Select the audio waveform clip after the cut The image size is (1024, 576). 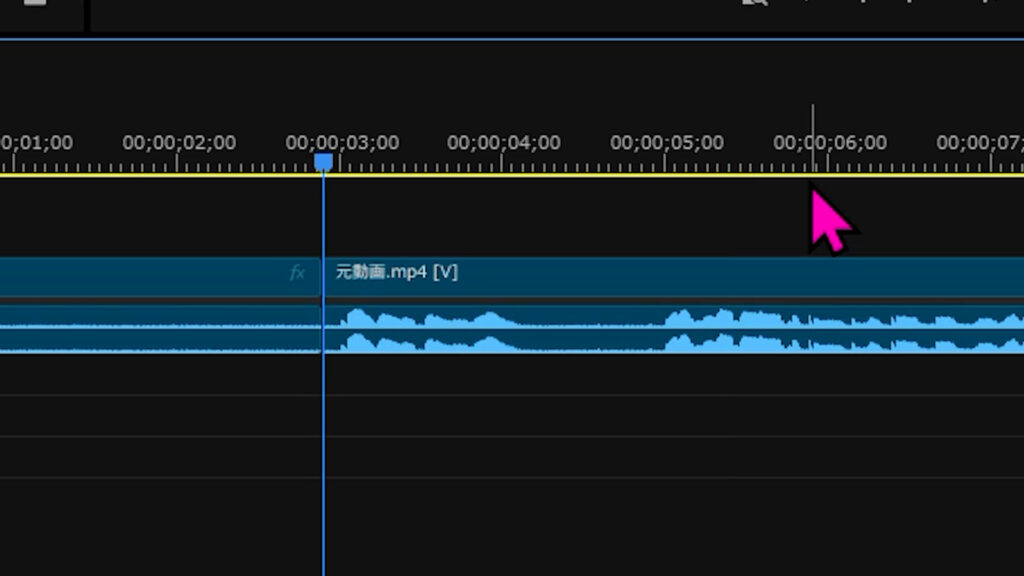pos(670,318)
